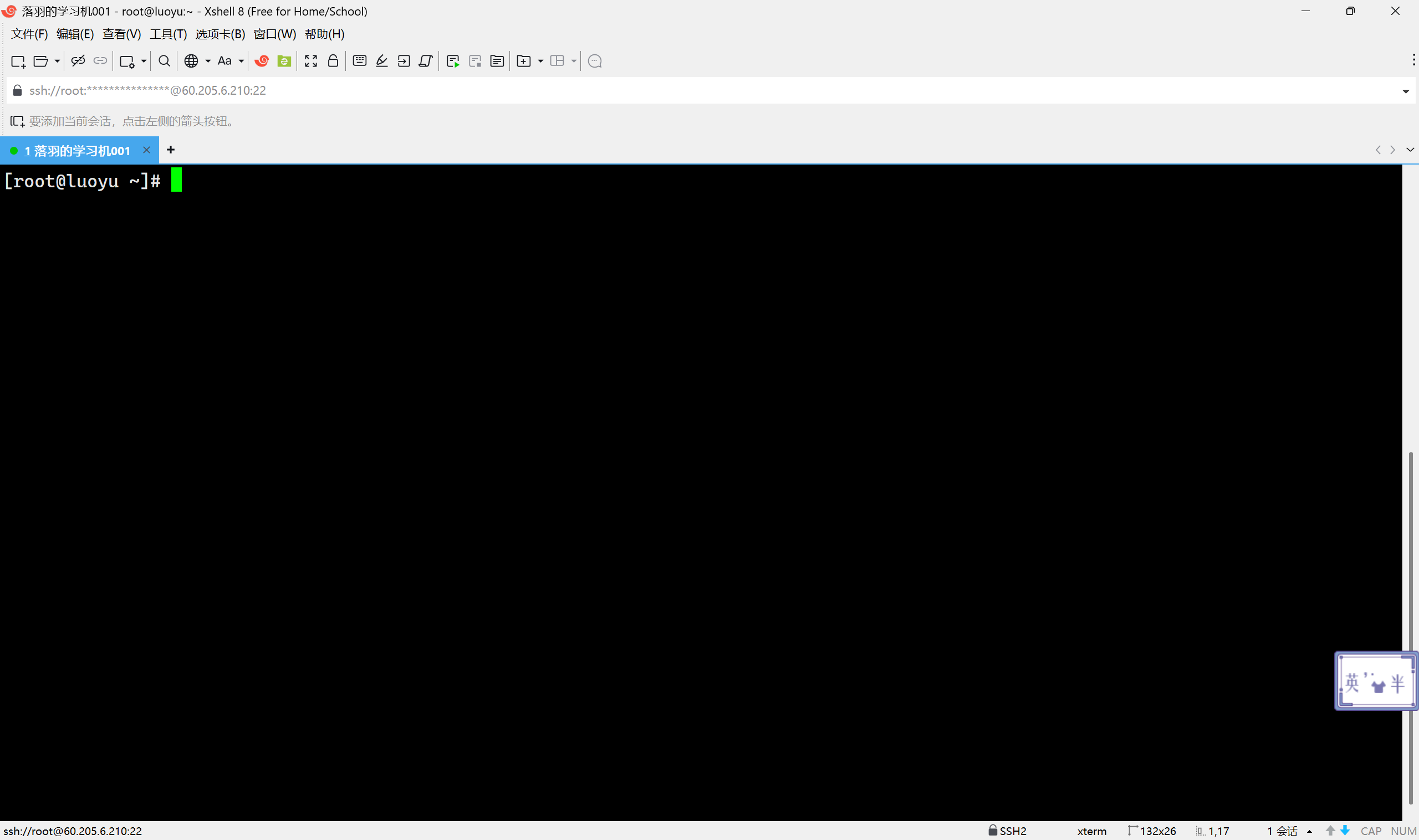Start logging with the green play icon
Image resolution: width=1419 pixels, height=840 pixels.
452,61
